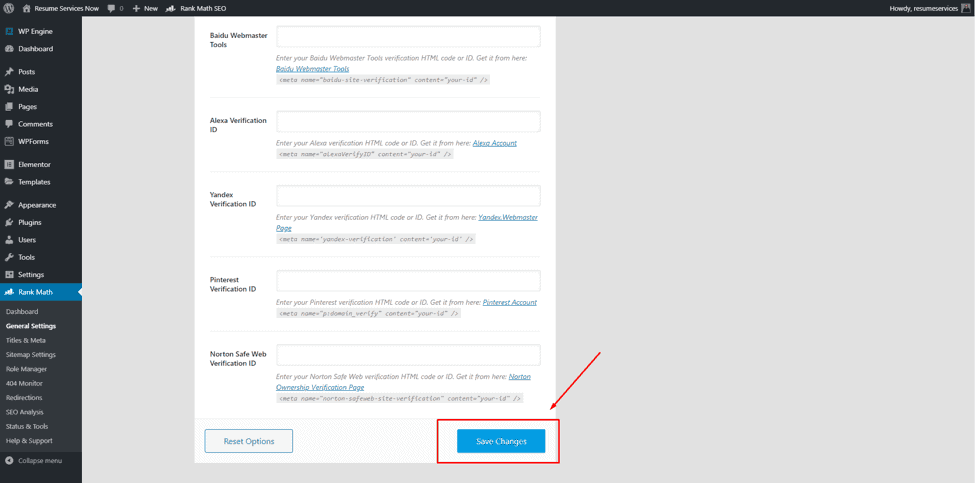Click Reset Options button
Viewport: 975px width, 483px height.
tap(249, 441)
